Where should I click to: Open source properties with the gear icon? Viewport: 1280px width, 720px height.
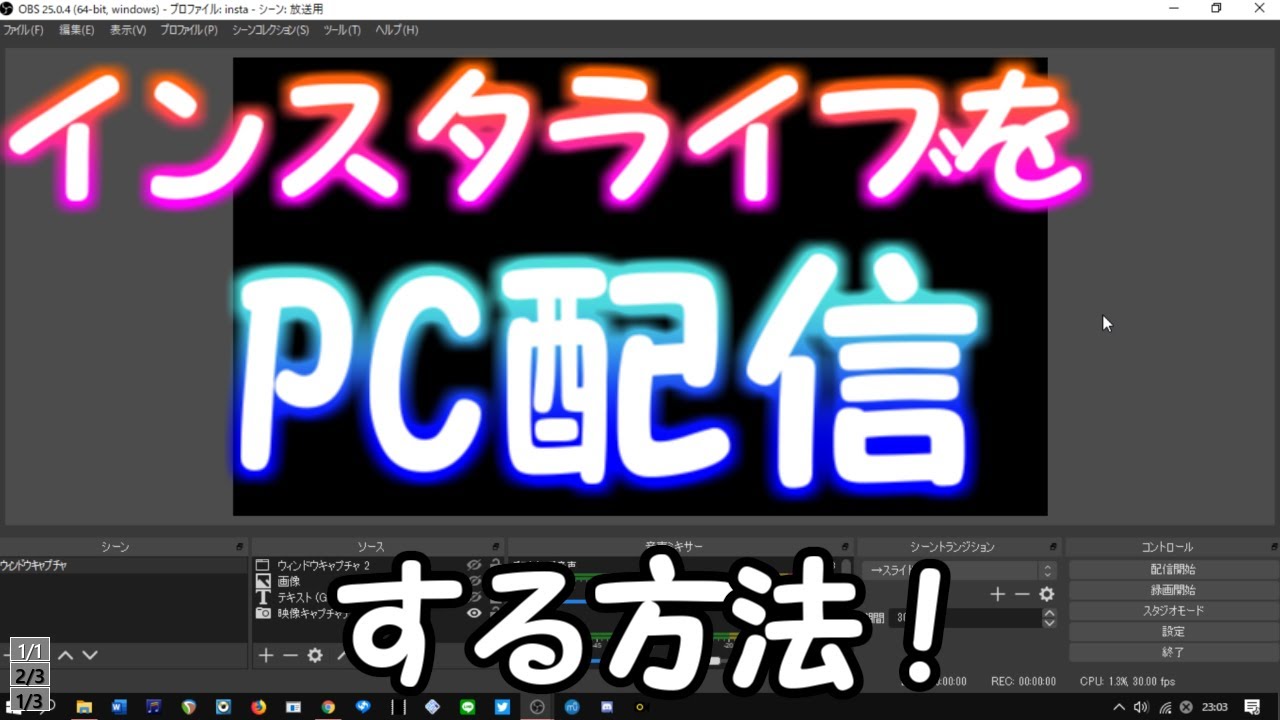(315, 656)
